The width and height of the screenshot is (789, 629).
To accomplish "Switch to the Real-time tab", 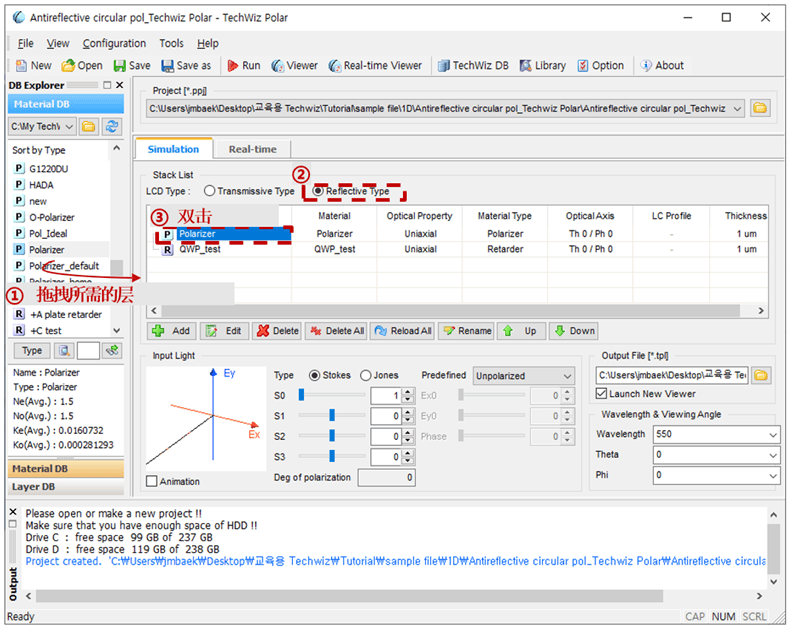I will pyautogui.click(x=252, y=149).
